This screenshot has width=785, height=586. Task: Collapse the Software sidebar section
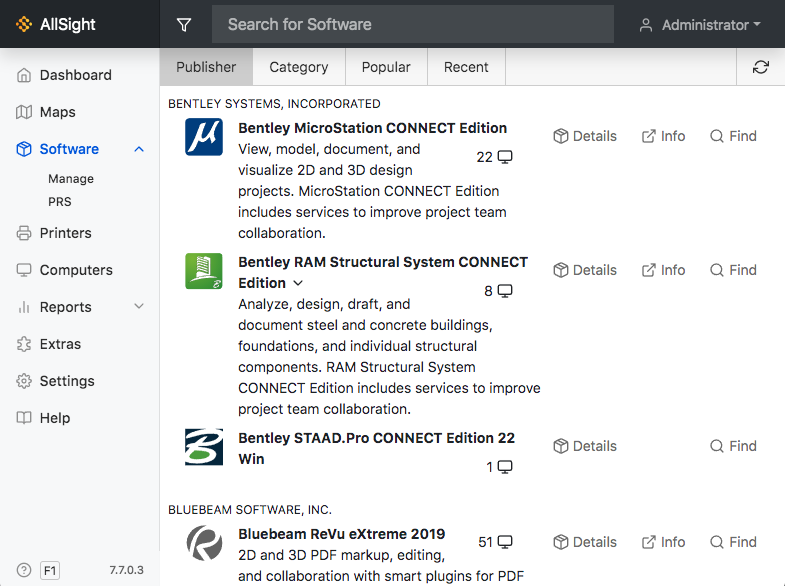coord(139,149)
